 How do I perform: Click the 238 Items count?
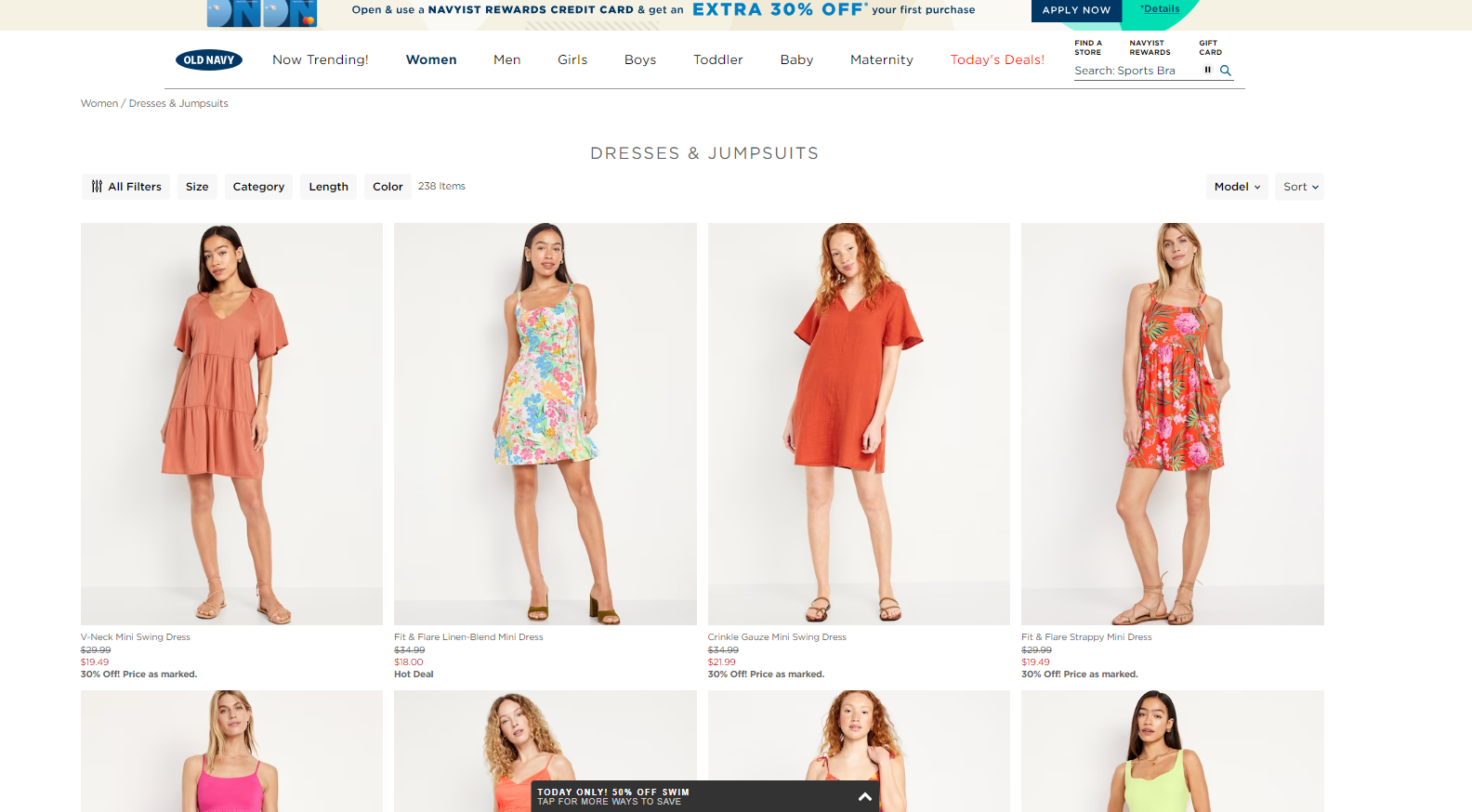click(441, 186)
